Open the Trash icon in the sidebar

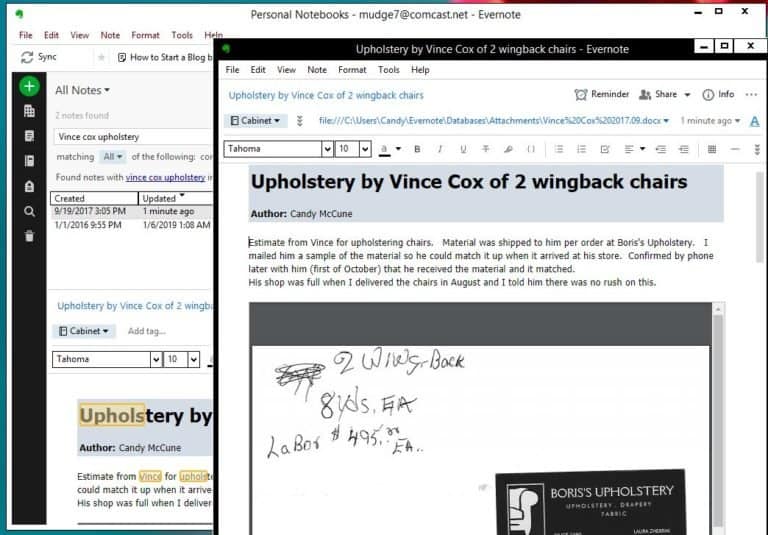(x=29, y=236)
